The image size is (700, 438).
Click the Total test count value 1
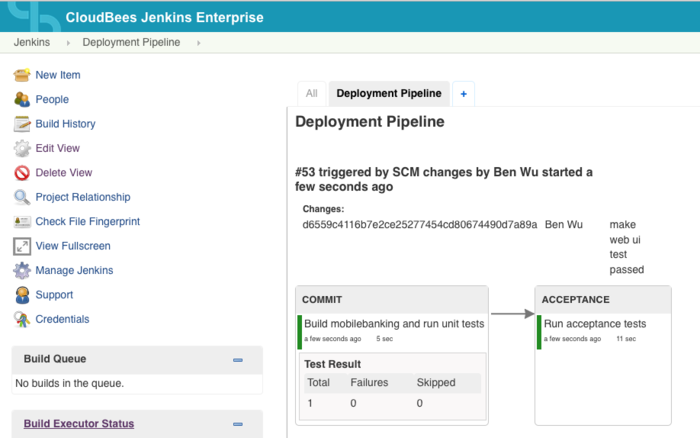tap(310, 403)
